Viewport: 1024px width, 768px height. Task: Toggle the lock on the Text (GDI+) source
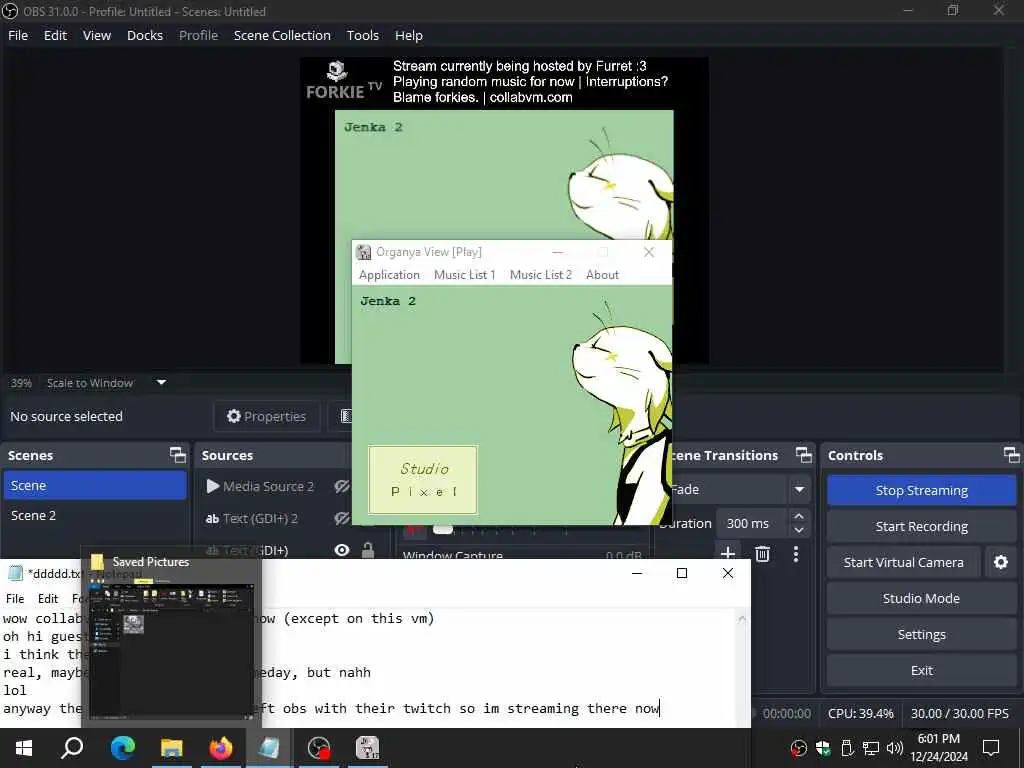(368, 550)
